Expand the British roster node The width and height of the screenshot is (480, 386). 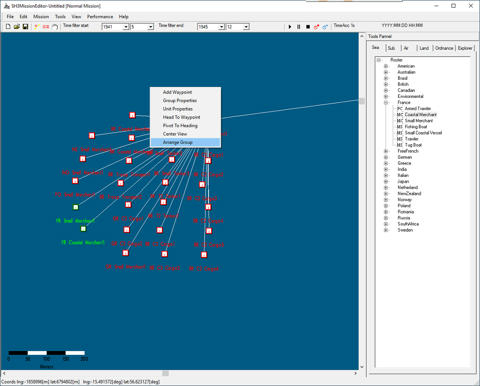(386, 84)
